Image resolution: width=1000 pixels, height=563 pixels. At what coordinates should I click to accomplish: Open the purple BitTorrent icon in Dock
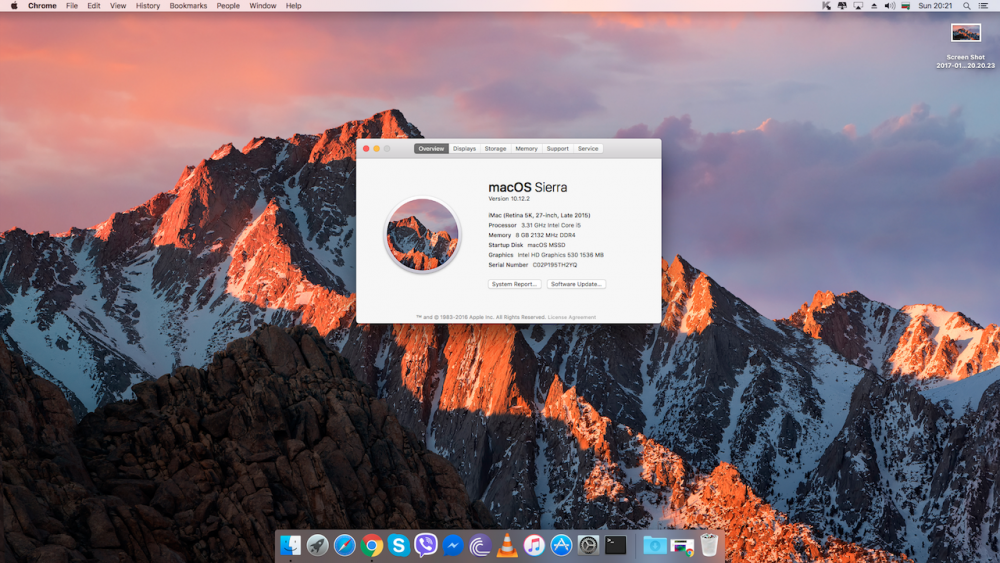tap(480, 545)
